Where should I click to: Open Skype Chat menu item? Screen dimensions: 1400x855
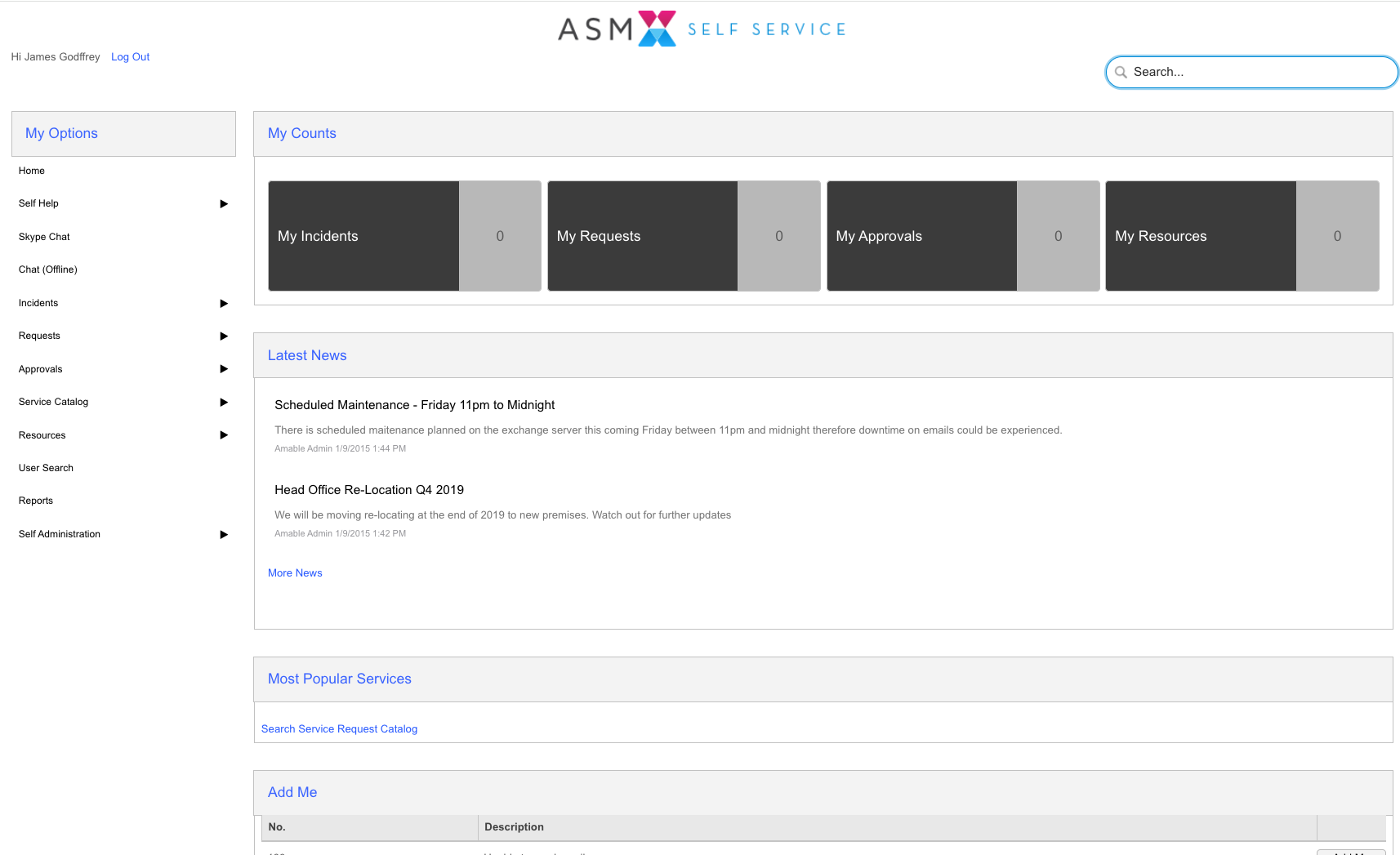[44, 237]
